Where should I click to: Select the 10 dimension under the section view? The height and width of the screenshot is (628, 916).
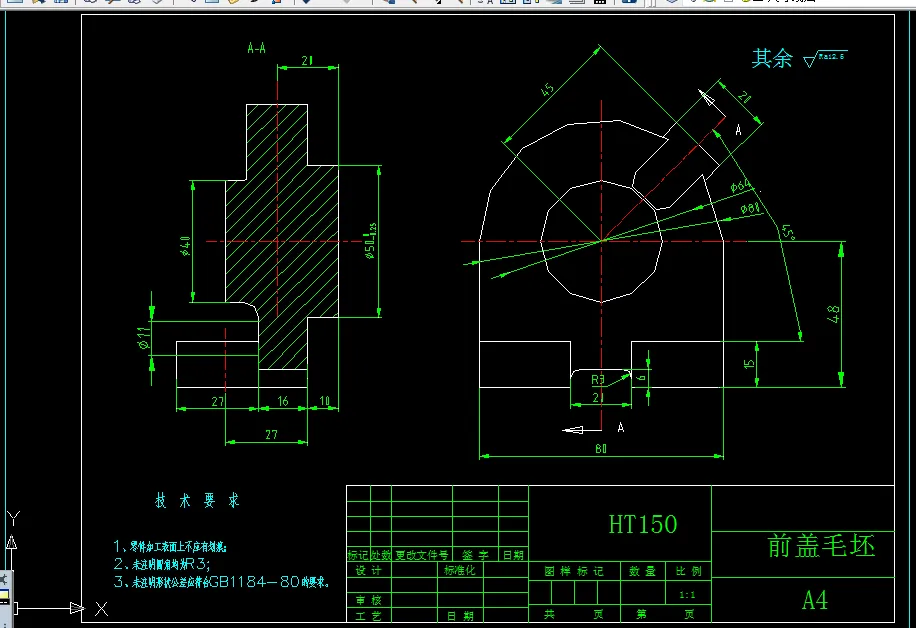click(x=325, y=401)
